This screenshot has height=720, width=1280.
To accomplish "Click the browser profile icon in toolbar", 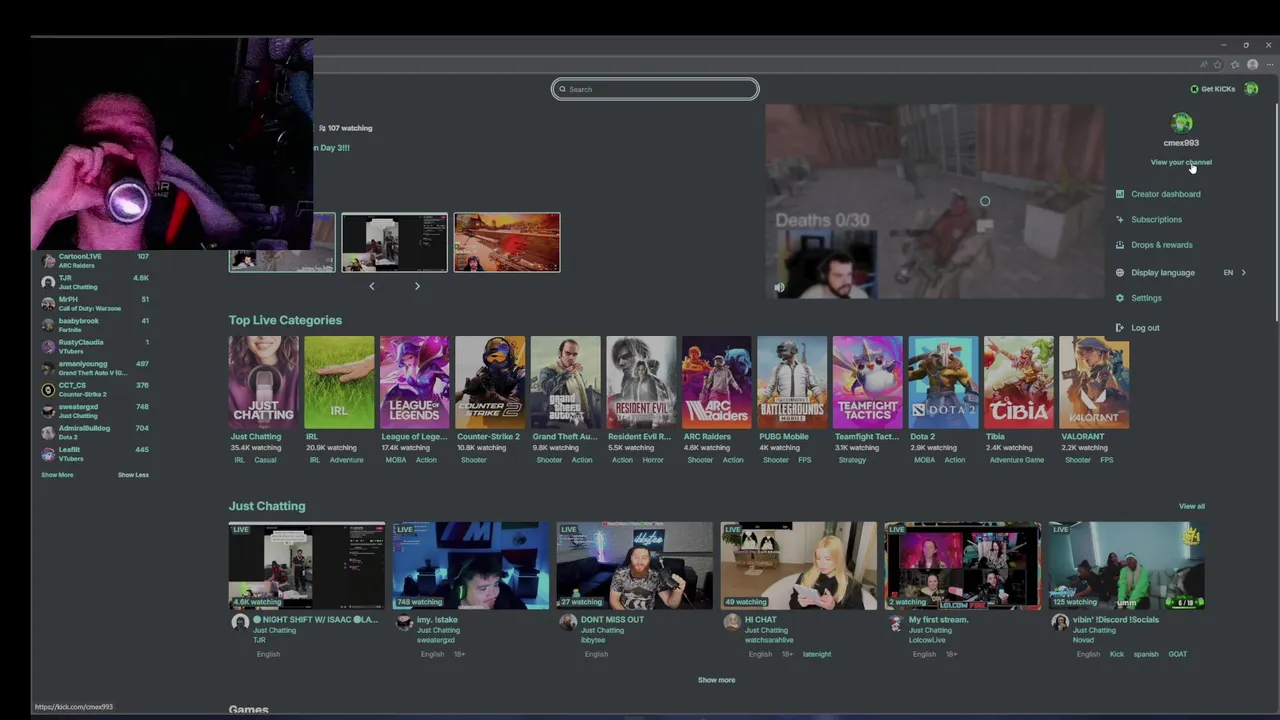I will 1252,65.
